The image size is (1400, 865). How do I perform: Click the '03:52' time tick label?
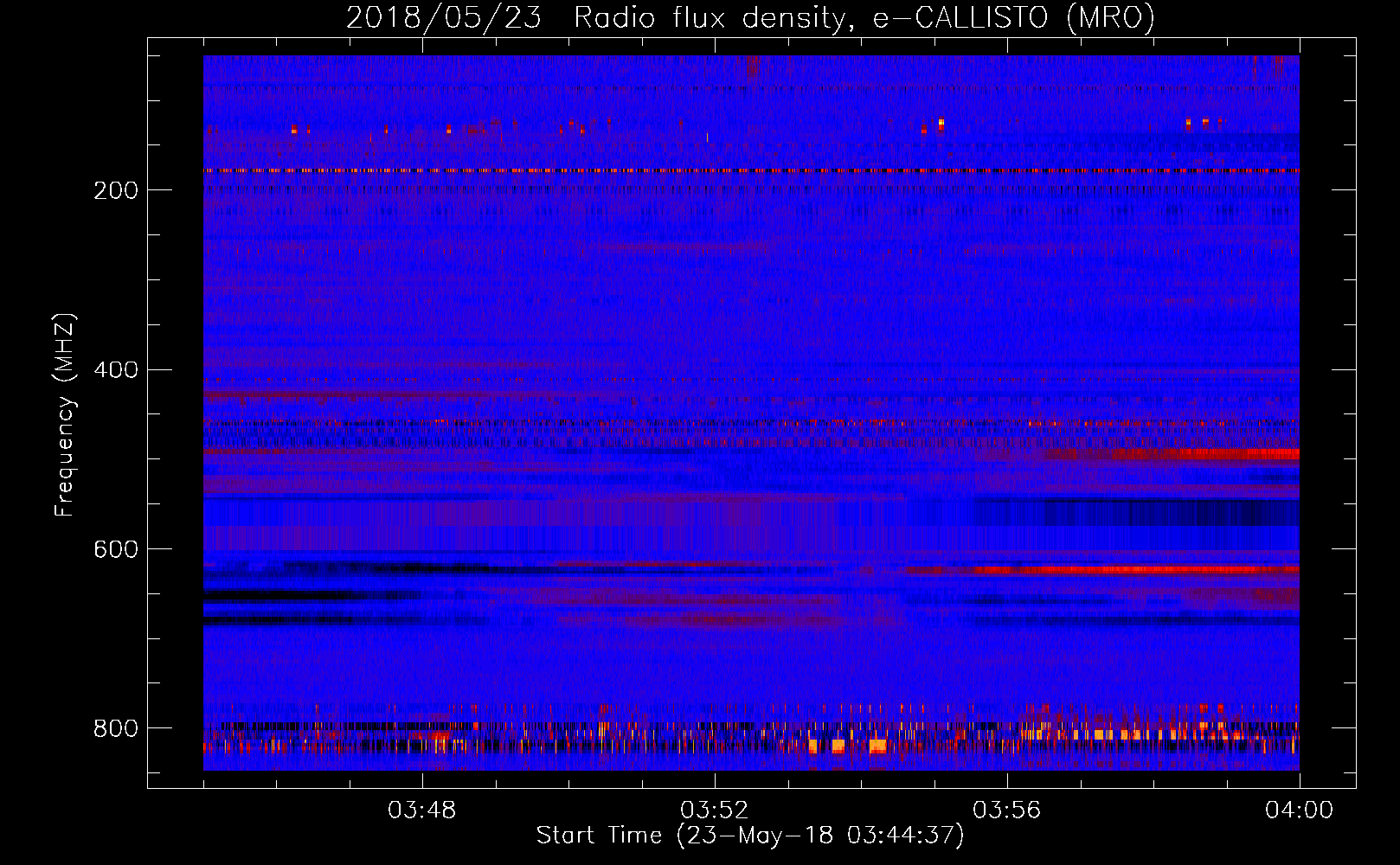(x=715, y=811)
